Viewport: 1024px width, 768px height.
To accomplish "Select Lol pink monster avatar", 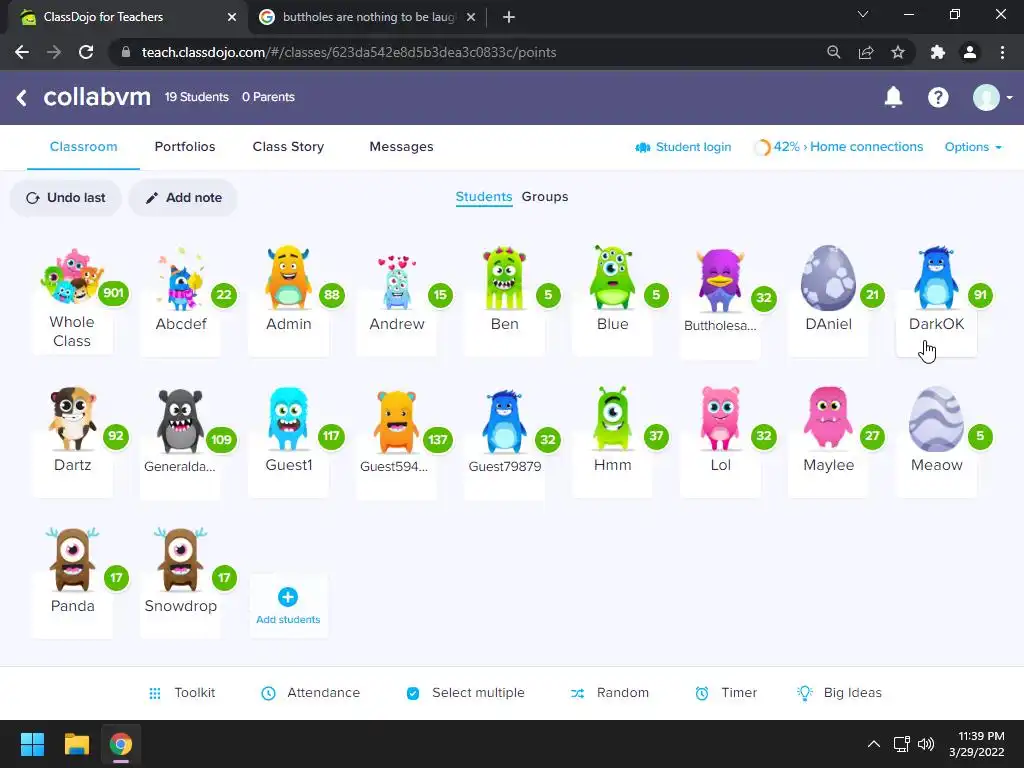I will coord(720,419).
